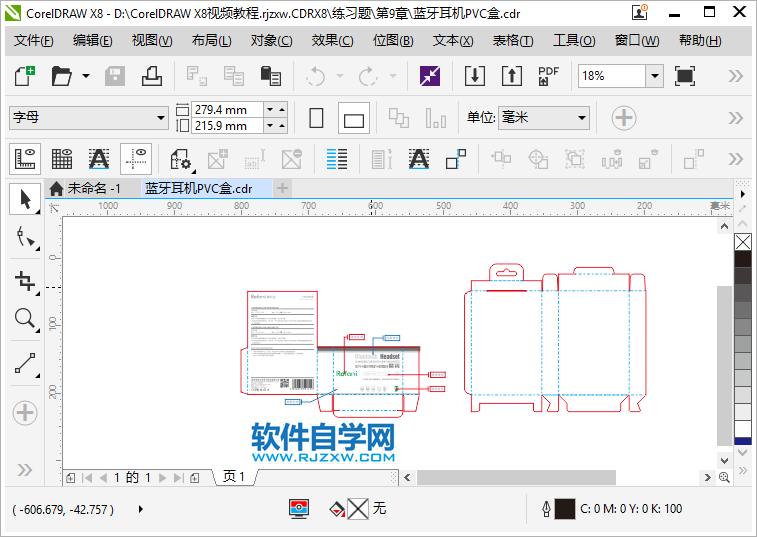Click the page width 279.4 mm field
This screenshot has width=757, height=537.
(x=227, y=110)
